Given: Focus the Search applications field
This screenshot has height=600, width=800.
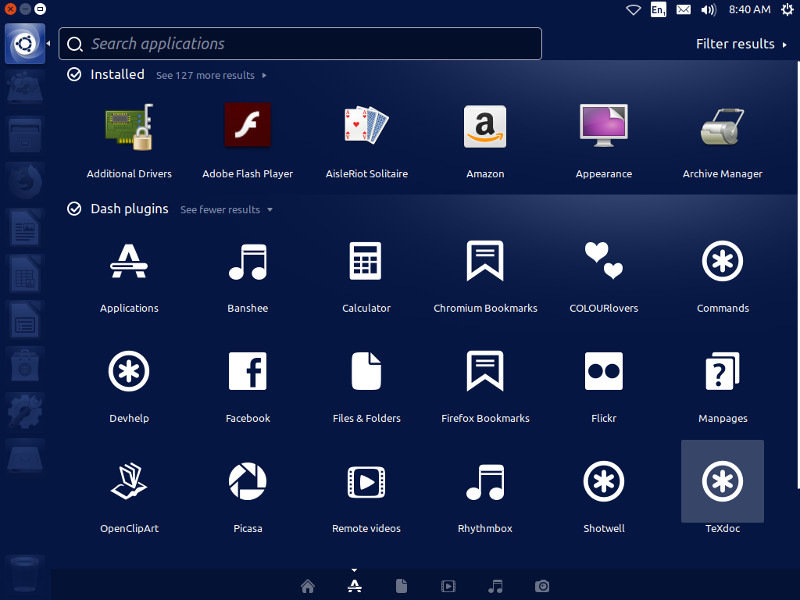Looking at the screenshot, I should pos(300,44).
